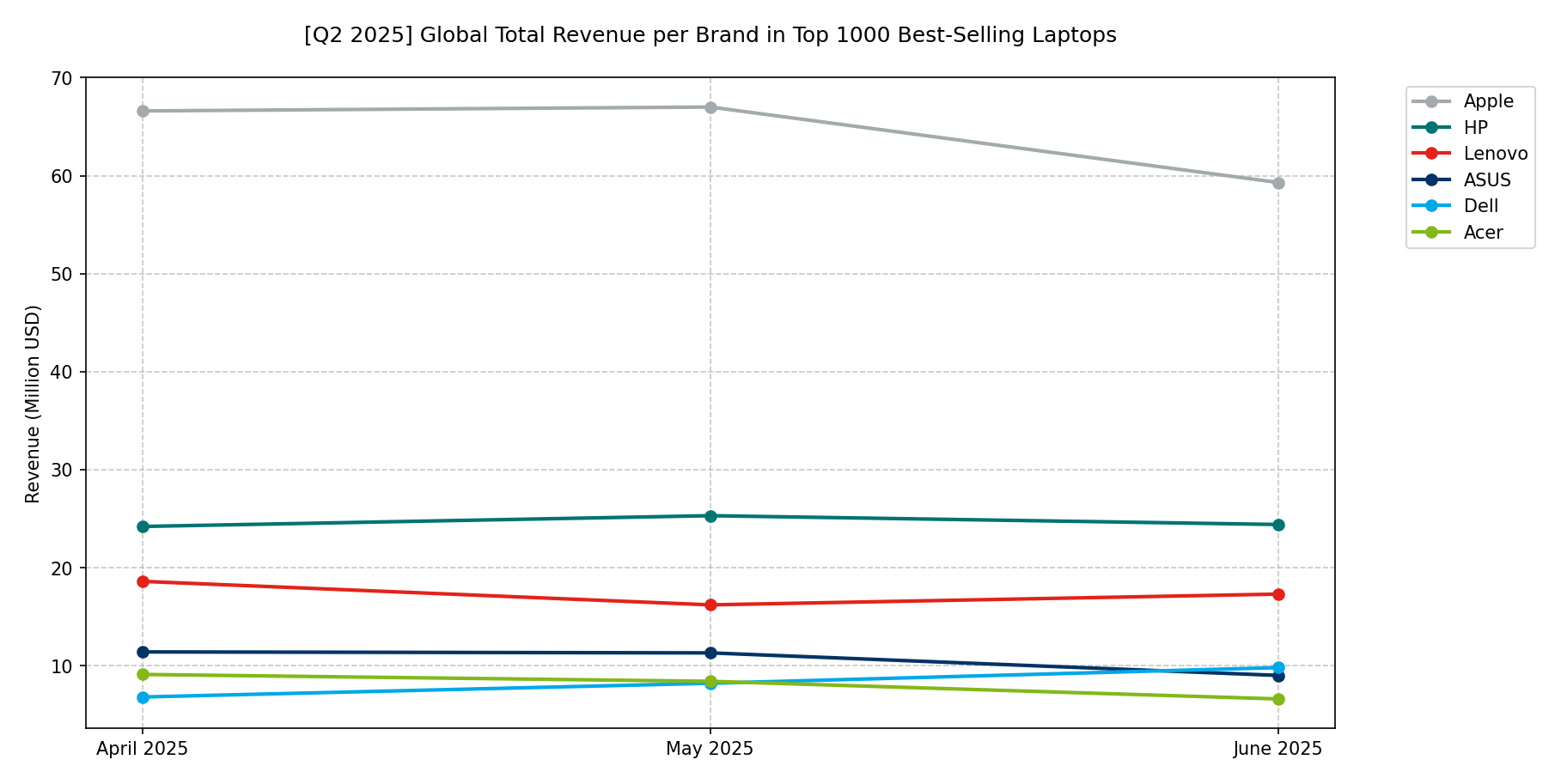Image resolution: width=1561 pixels, height=784 pixels.
Task: Click the Apple legend entry
Action: pos(1463,101)
